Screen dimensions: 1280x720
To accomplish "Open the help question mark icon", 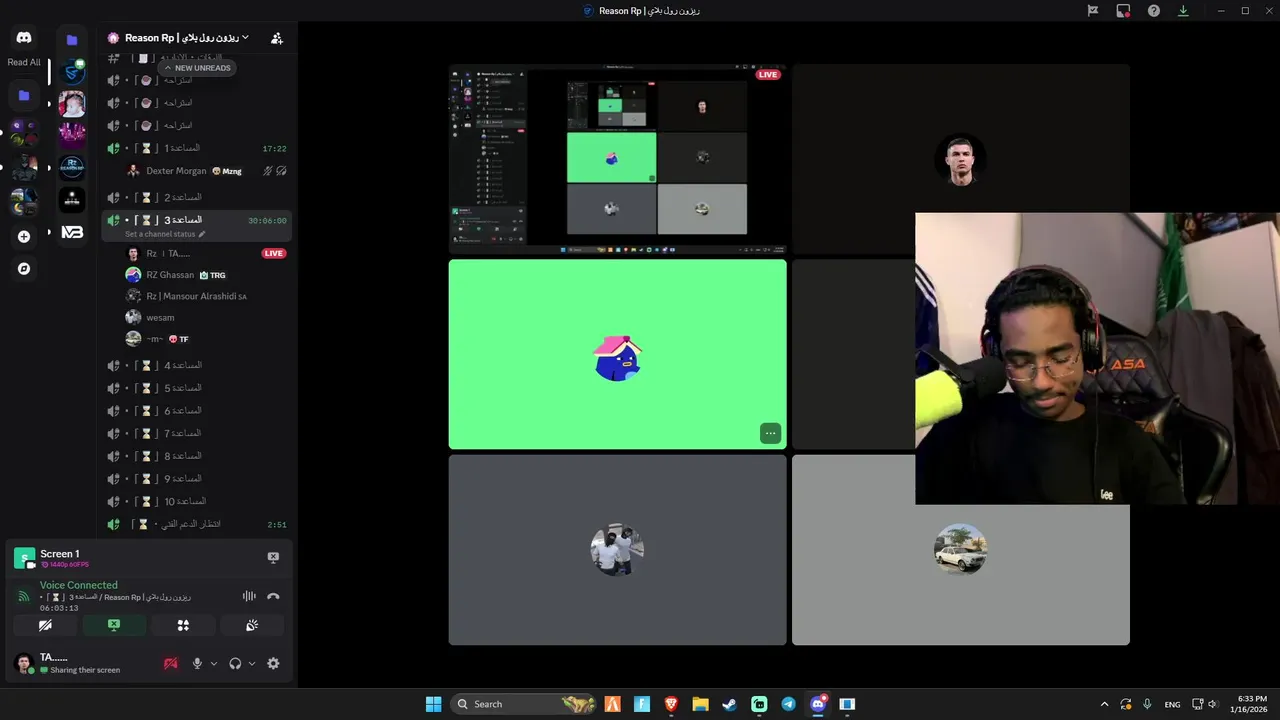I will [x=1154, y=11].
